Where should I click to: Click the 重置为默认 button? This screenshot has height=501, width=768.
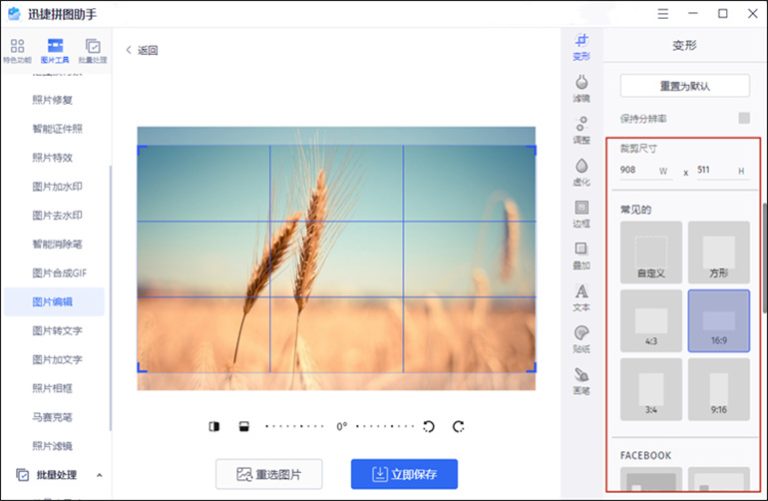pos(684,86)
